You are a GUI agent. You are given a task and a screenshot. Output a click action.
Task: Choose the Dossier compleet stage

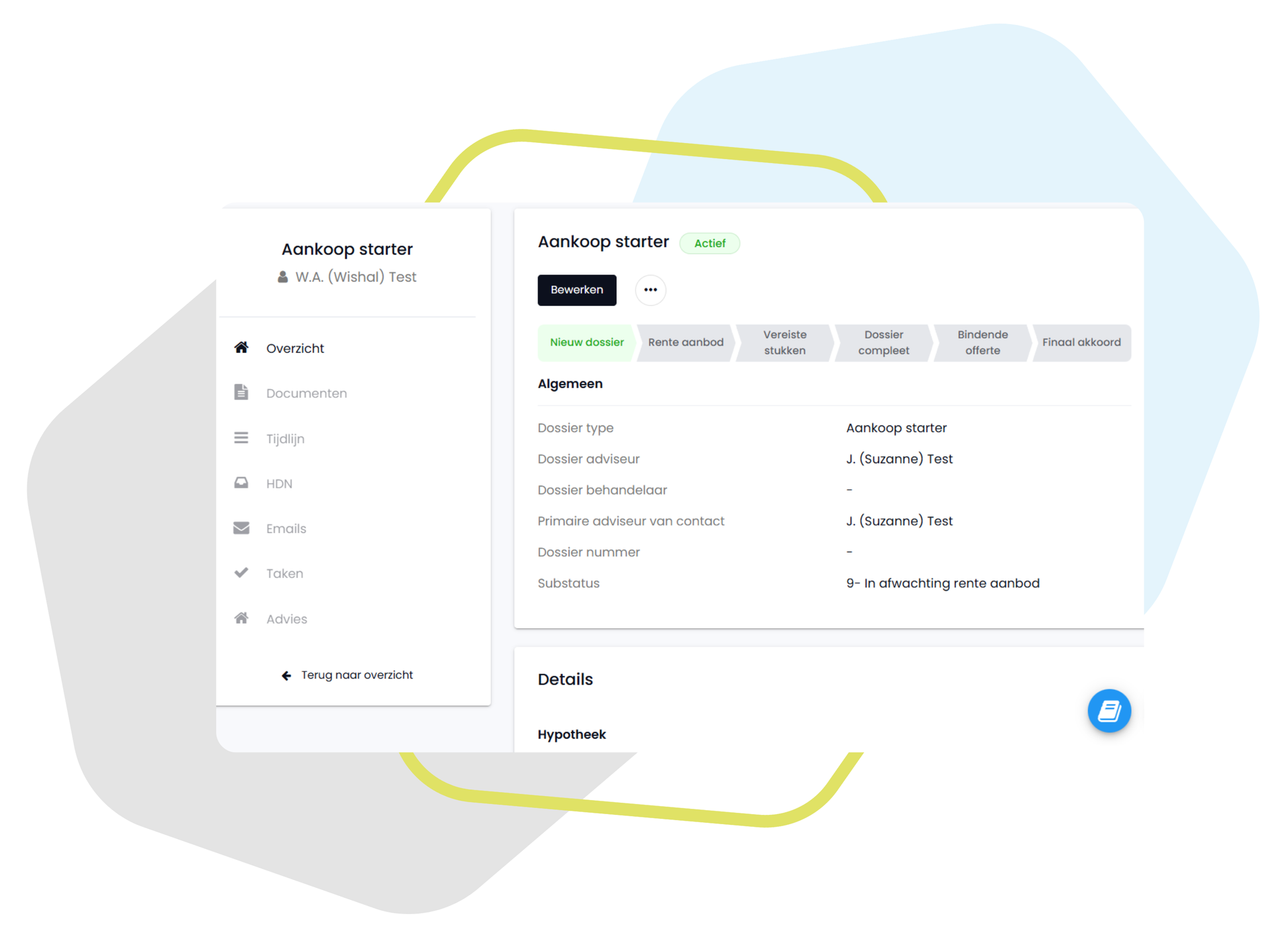tap(883, 342)
